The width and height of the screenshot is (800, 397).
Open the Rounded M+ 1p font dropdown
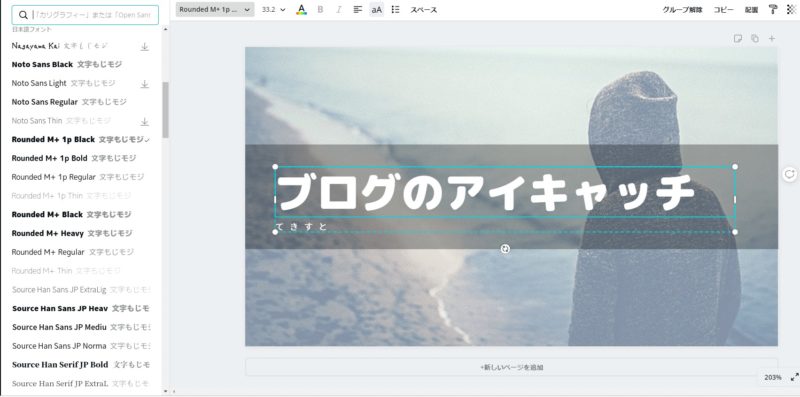click(215, 10)
